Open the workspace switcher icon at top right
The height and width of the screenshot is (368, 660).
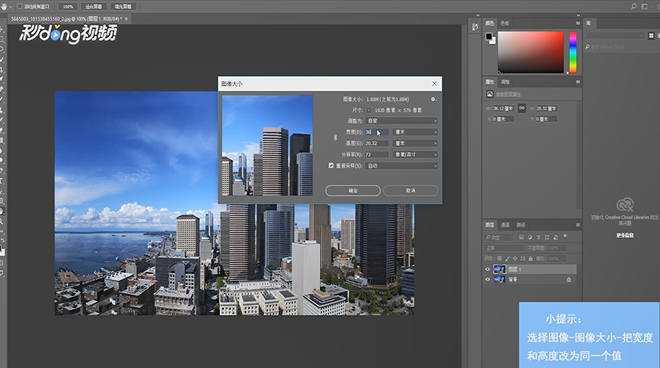click(644, 6)
